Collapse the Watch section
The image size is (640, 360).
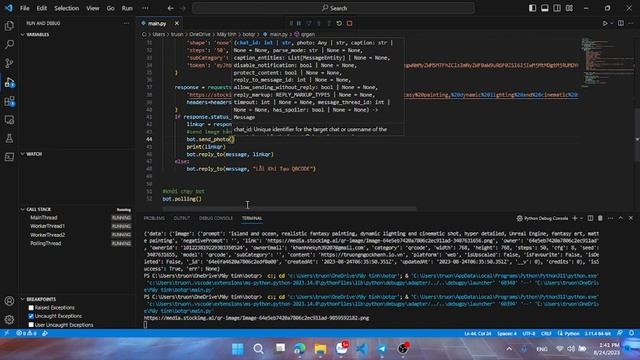point(22,154)
